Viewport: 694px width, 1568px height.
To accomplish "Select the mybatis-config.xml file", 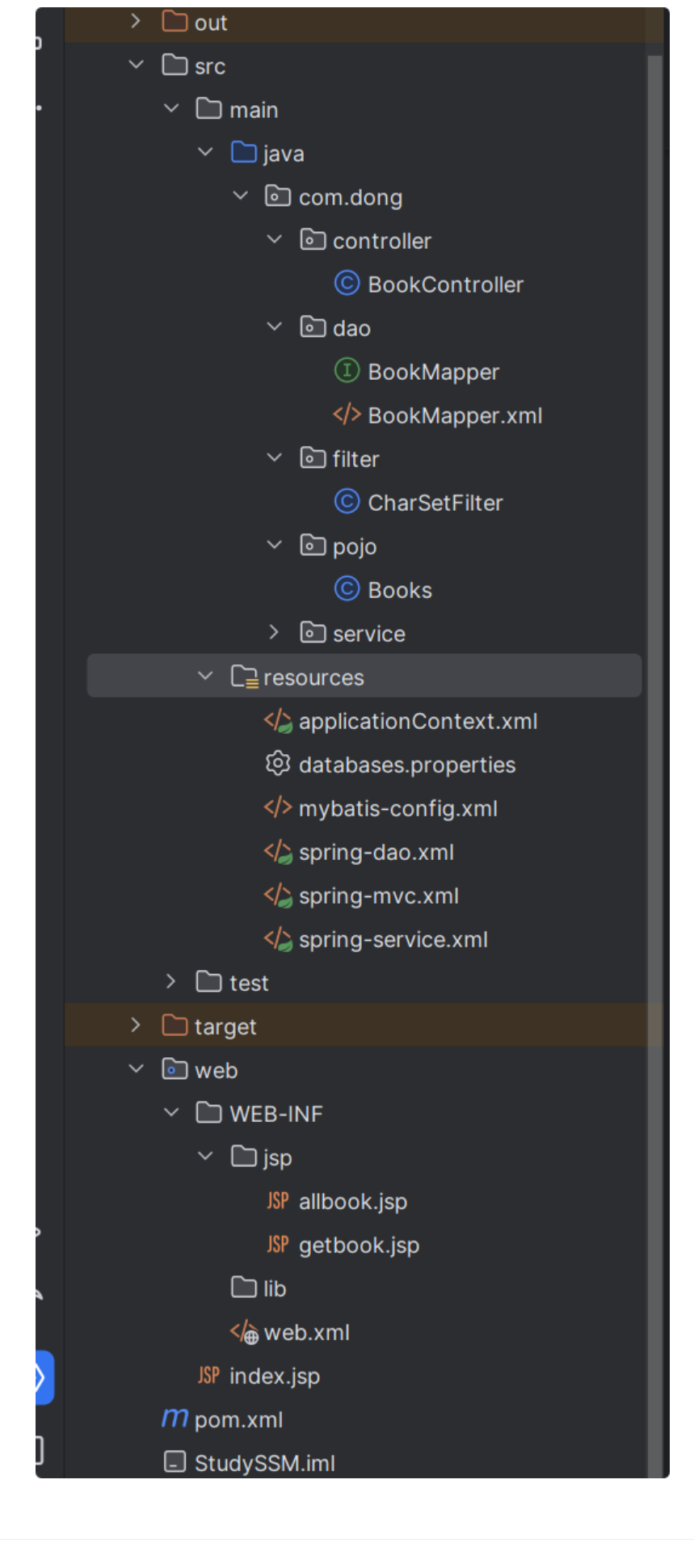I will click(397, 808).
